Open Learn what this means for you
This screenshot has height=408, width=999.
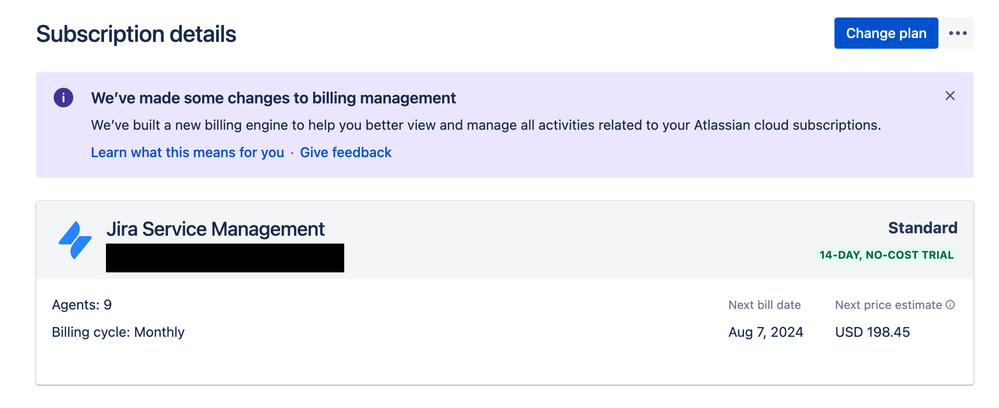pyautogui.click(x=187, y=152)
